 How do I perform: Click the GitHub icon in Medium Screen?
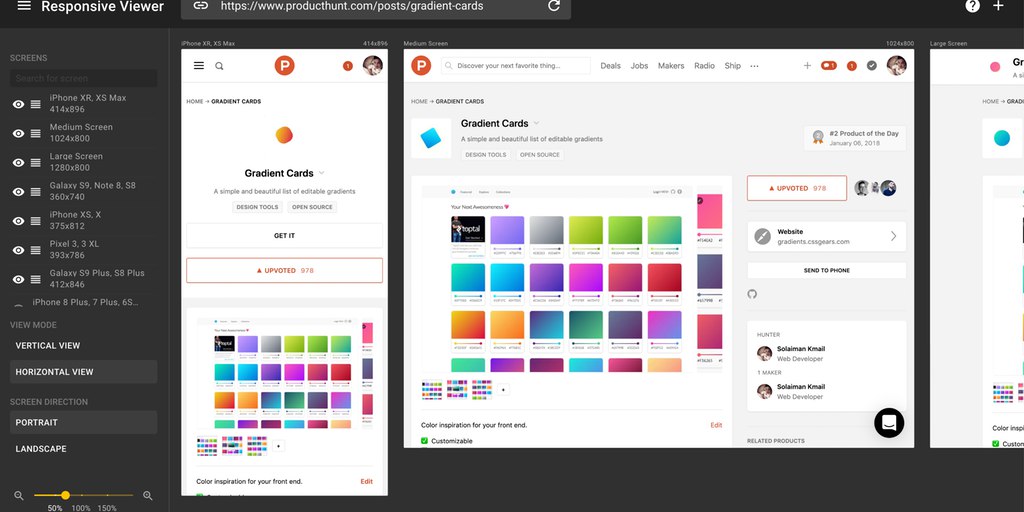point(752,295)
